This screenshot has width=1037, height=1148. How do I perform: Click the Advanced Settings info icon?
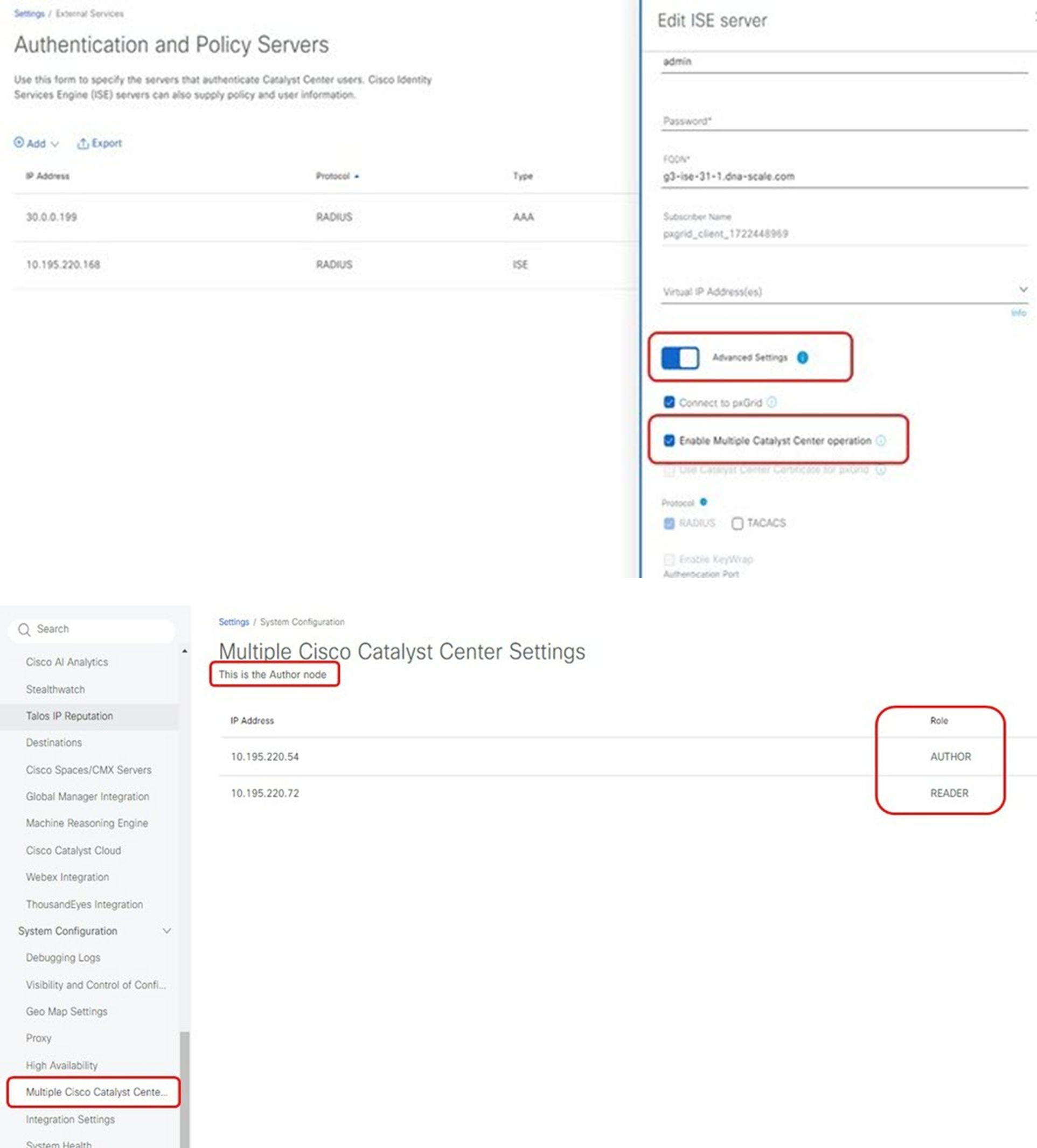click(802, 358)
